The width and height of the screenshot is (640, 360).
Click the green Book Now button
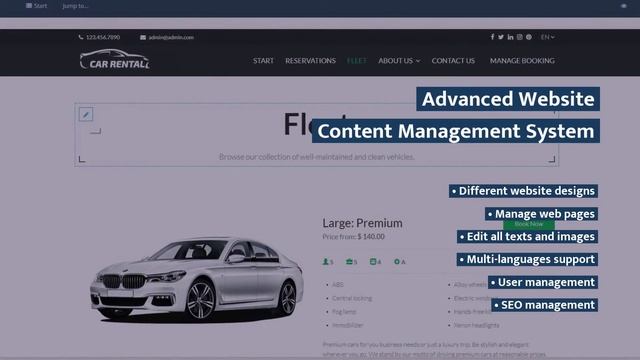pyautogui.click(x=529, y=224)
